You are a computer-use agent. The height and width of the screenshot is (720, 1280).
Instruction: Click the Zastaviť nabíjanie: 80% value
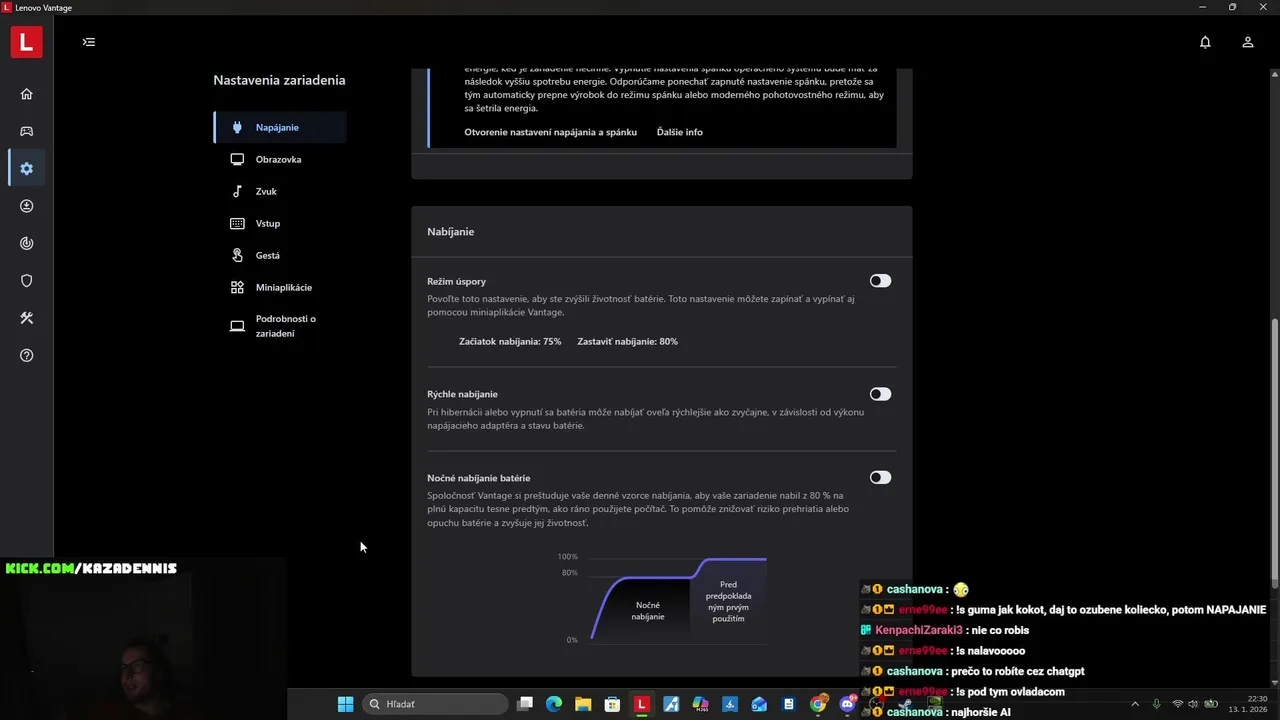click(x=627, y=342)
